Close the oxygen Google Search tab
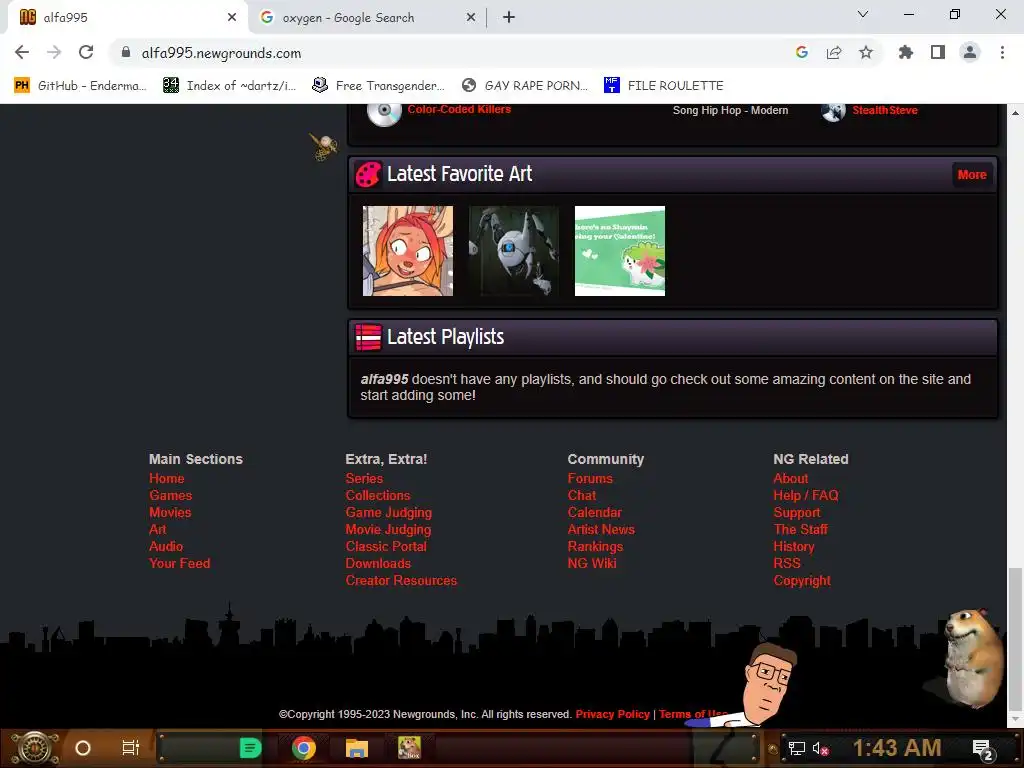Image resolution: width=1024 pixels, height=768 pixels. click(471, 18)
